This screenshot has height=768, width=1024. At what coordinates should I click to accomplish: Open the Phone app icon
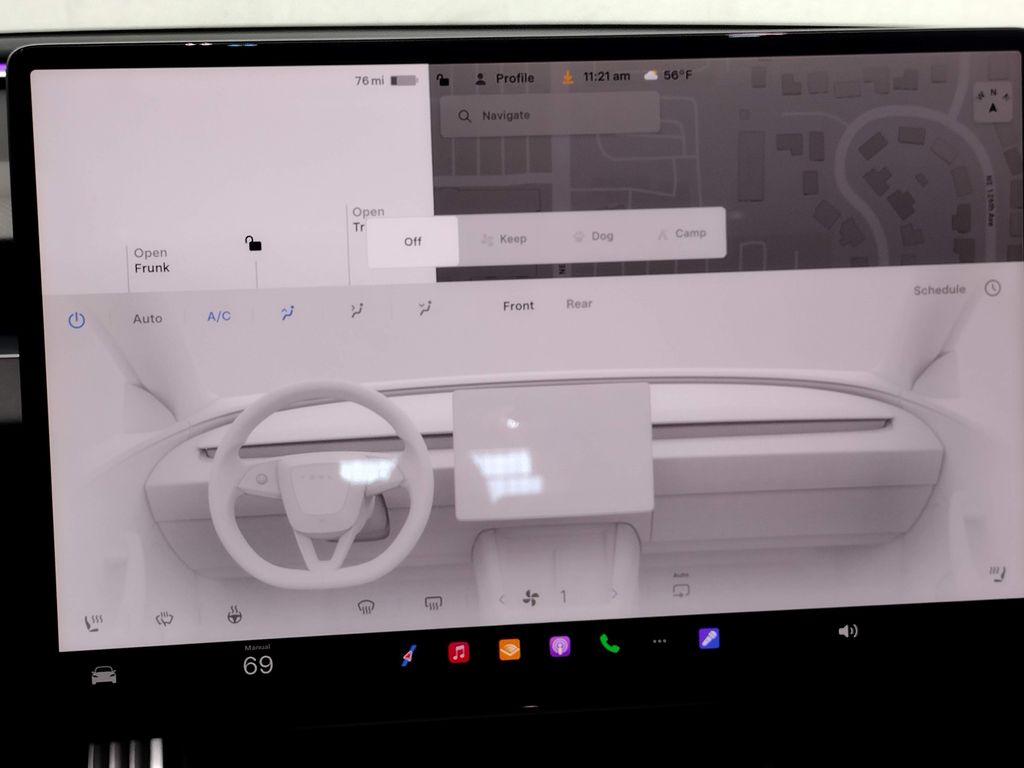point(608,647)
